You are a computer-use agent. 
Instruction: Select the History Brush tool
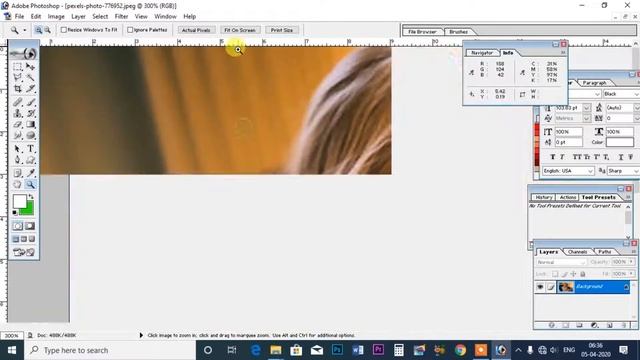click(30, 113)
